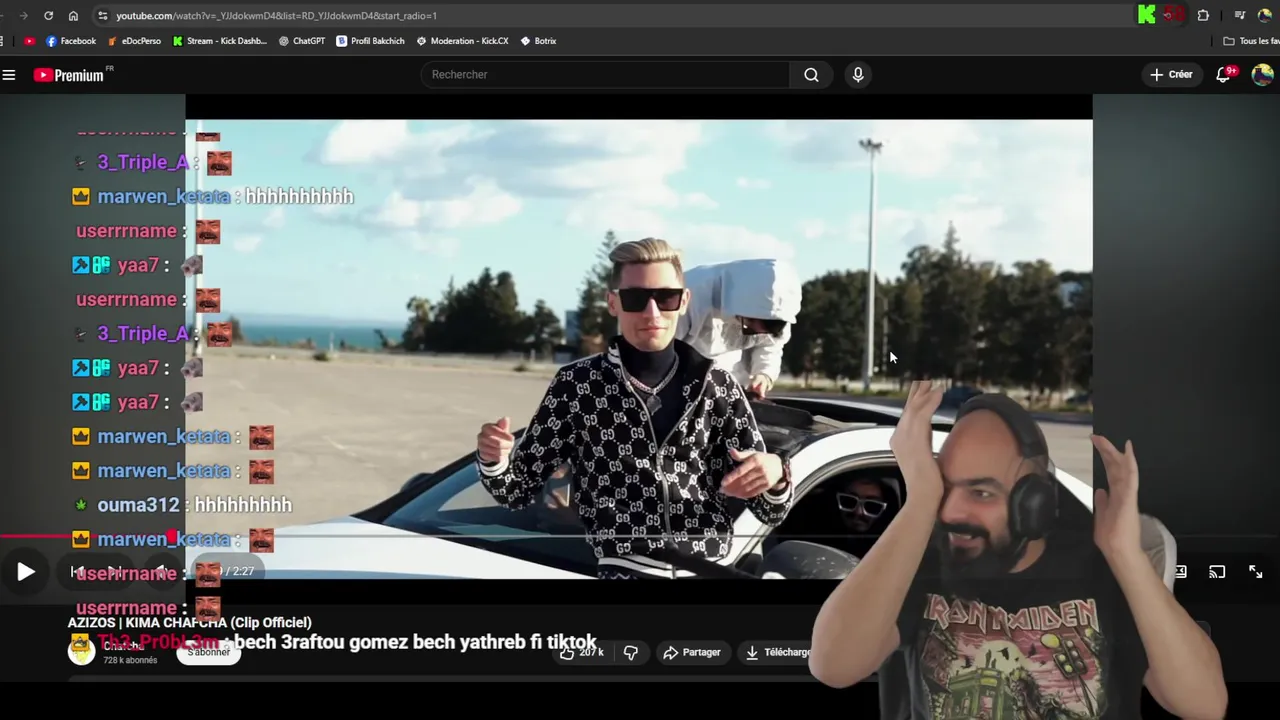Play the video with play button
Viewport: 1280px width, 720px height.
coord(26,572)
